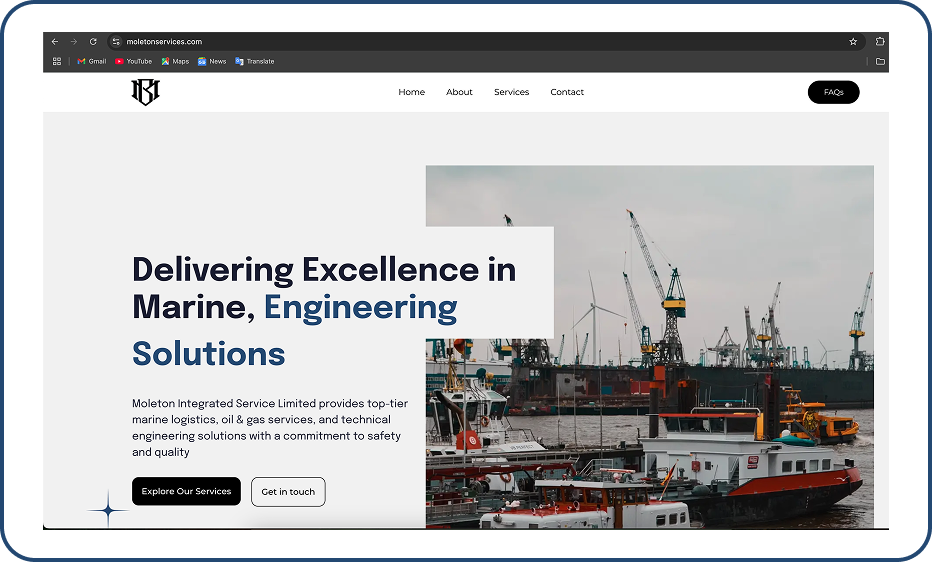Image resolution: width=932 pixels, height=562 pixels.
Task: Open the YouTube bookmark
Action: click(x=133, y=61)
